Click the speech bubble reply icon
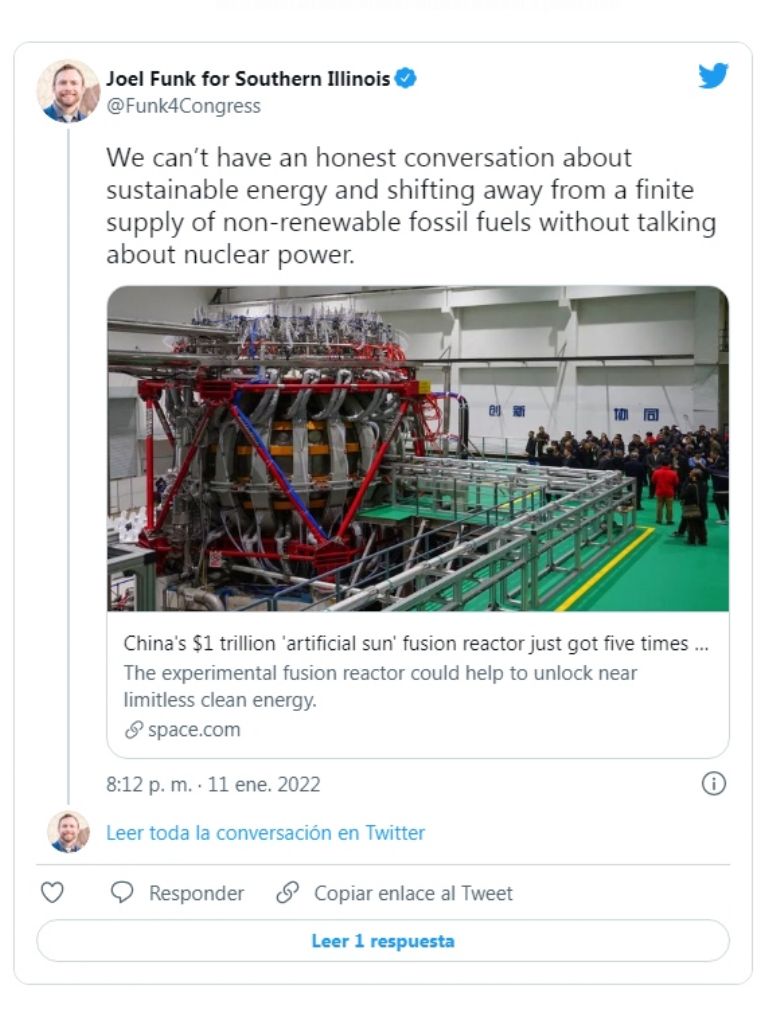The image size is (768, 1012). (x=122, y=892)
